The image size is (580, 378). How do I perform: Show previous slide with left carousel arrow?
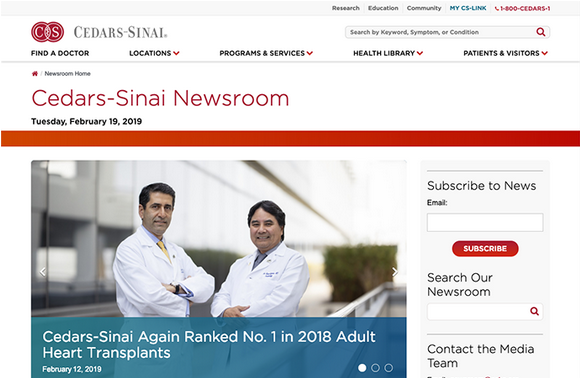(43, 272)
